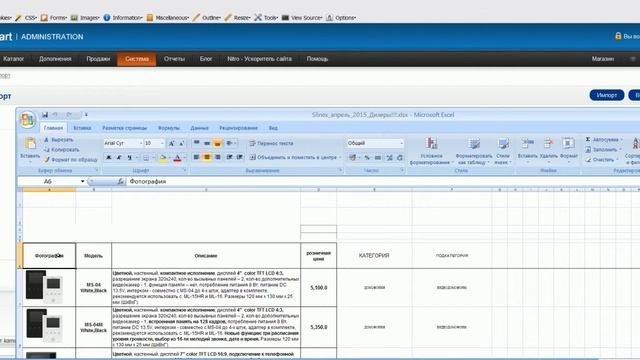Open the Merge and Center (Объединить) dropdown arrow
The image size is (640, 360).
point(340,157)
